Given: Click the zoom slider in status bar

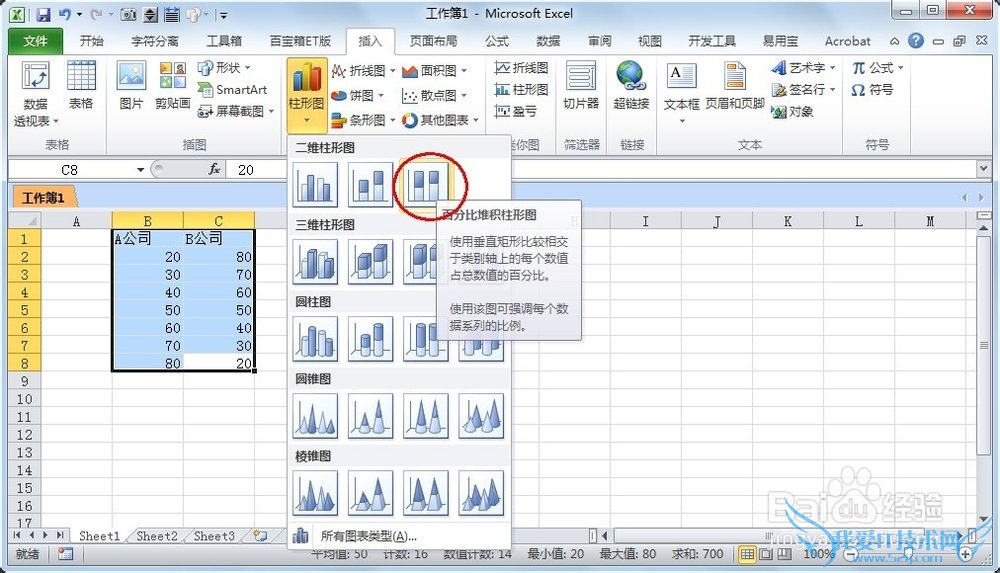Looking at the screenshot, I should [908, 553].
